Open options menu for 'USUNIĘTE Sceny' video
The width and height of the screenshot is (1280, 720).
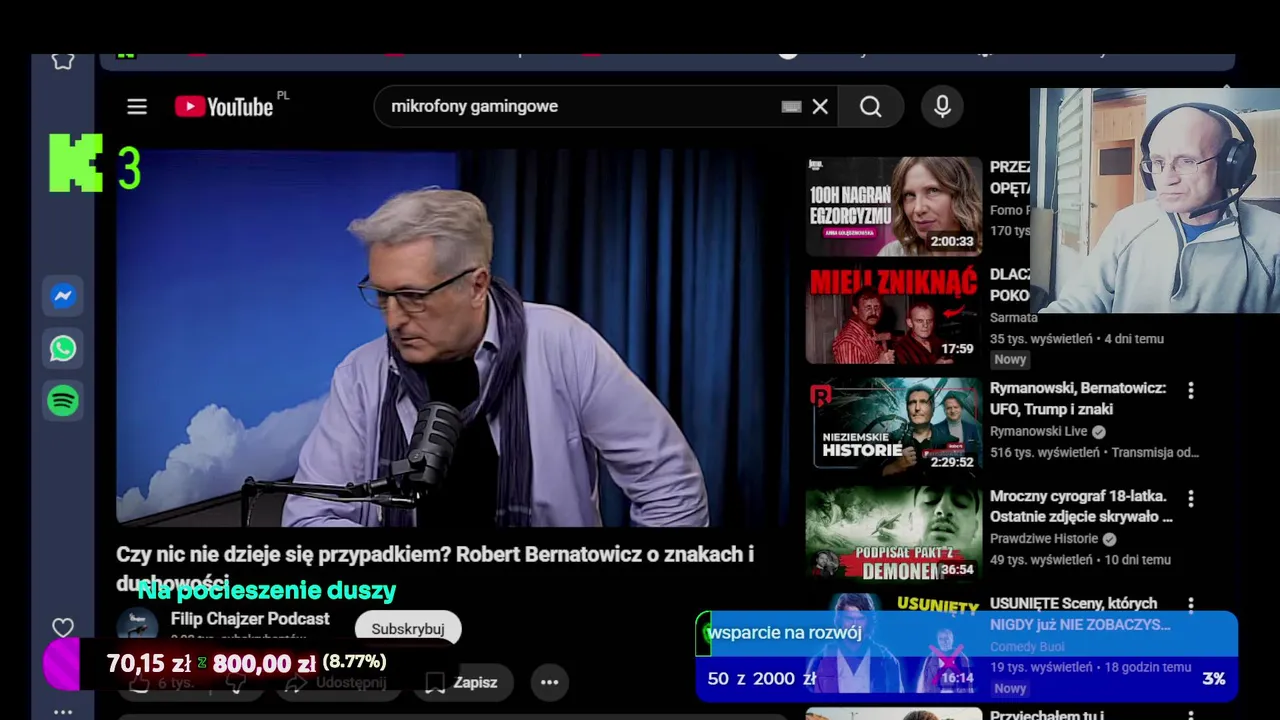(x=1190, y=604)
